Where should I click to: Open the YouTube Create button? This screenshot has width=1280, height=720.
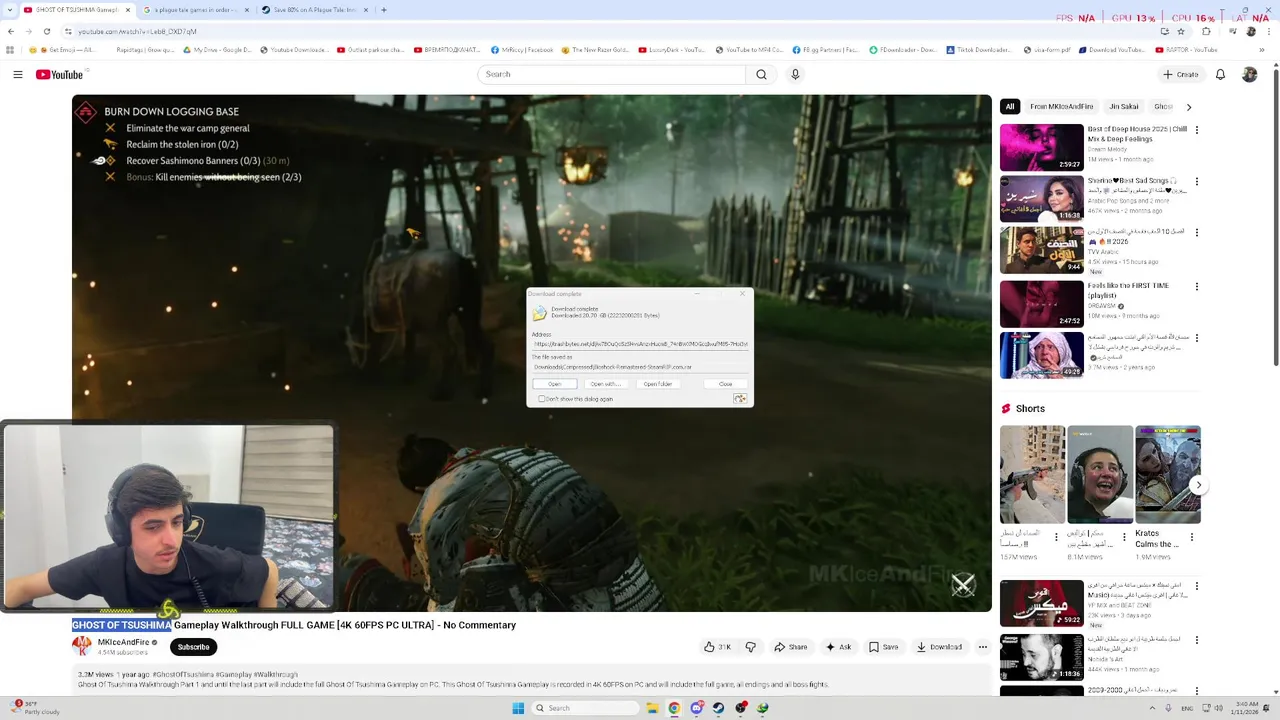click(1180, 74)
